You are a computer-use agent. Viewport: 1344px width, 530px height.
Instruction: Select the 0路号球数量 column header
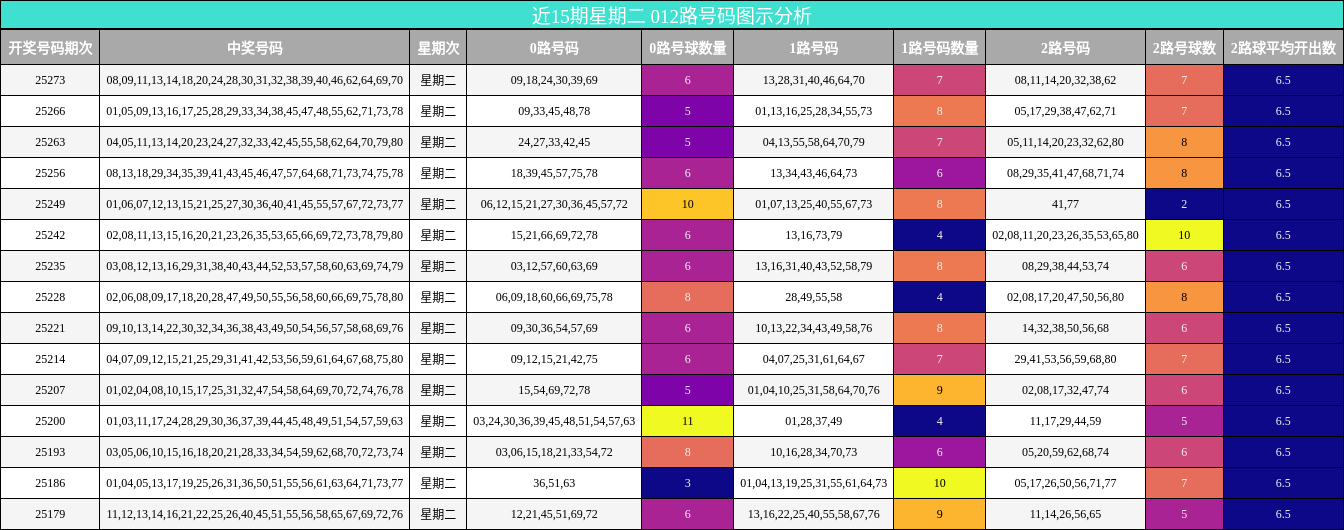687,48
